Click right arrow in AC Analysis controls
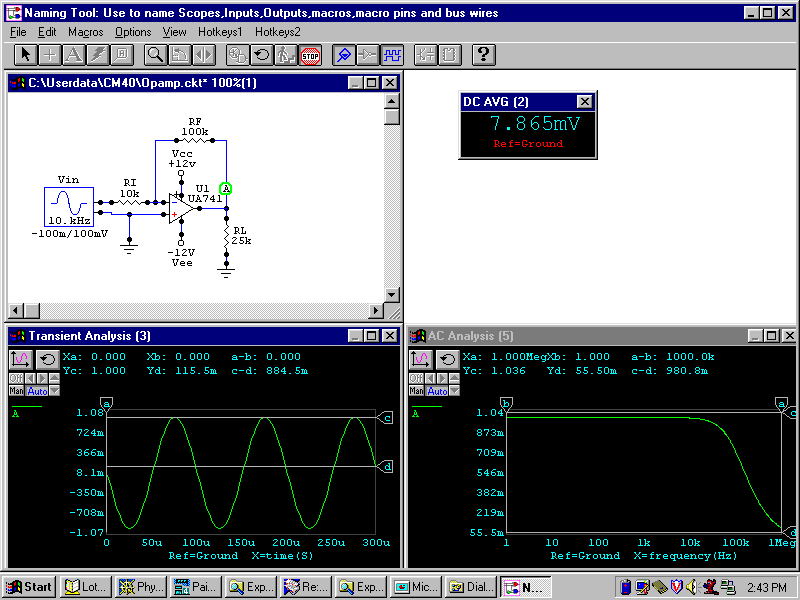 click(x=442, y=378)
